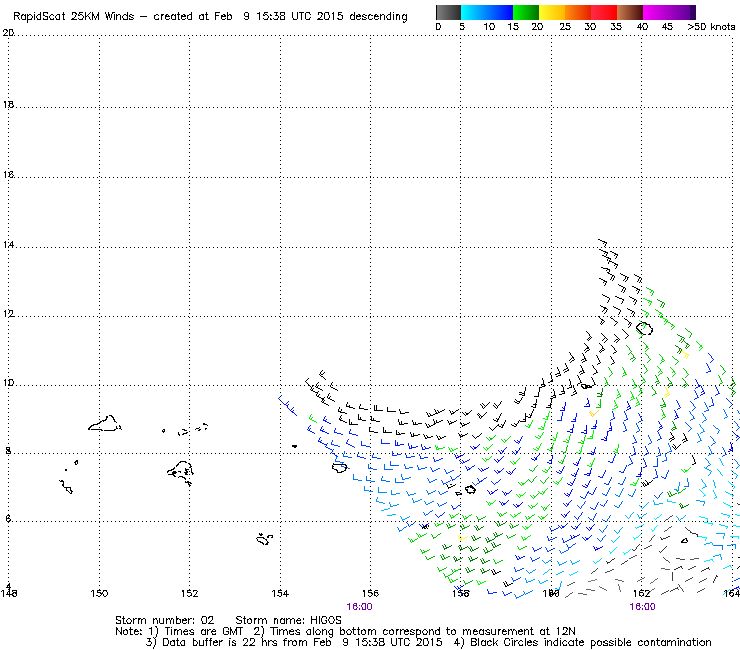
Task: Click the '12' latitude axis label
Action: tap(8, 313)
